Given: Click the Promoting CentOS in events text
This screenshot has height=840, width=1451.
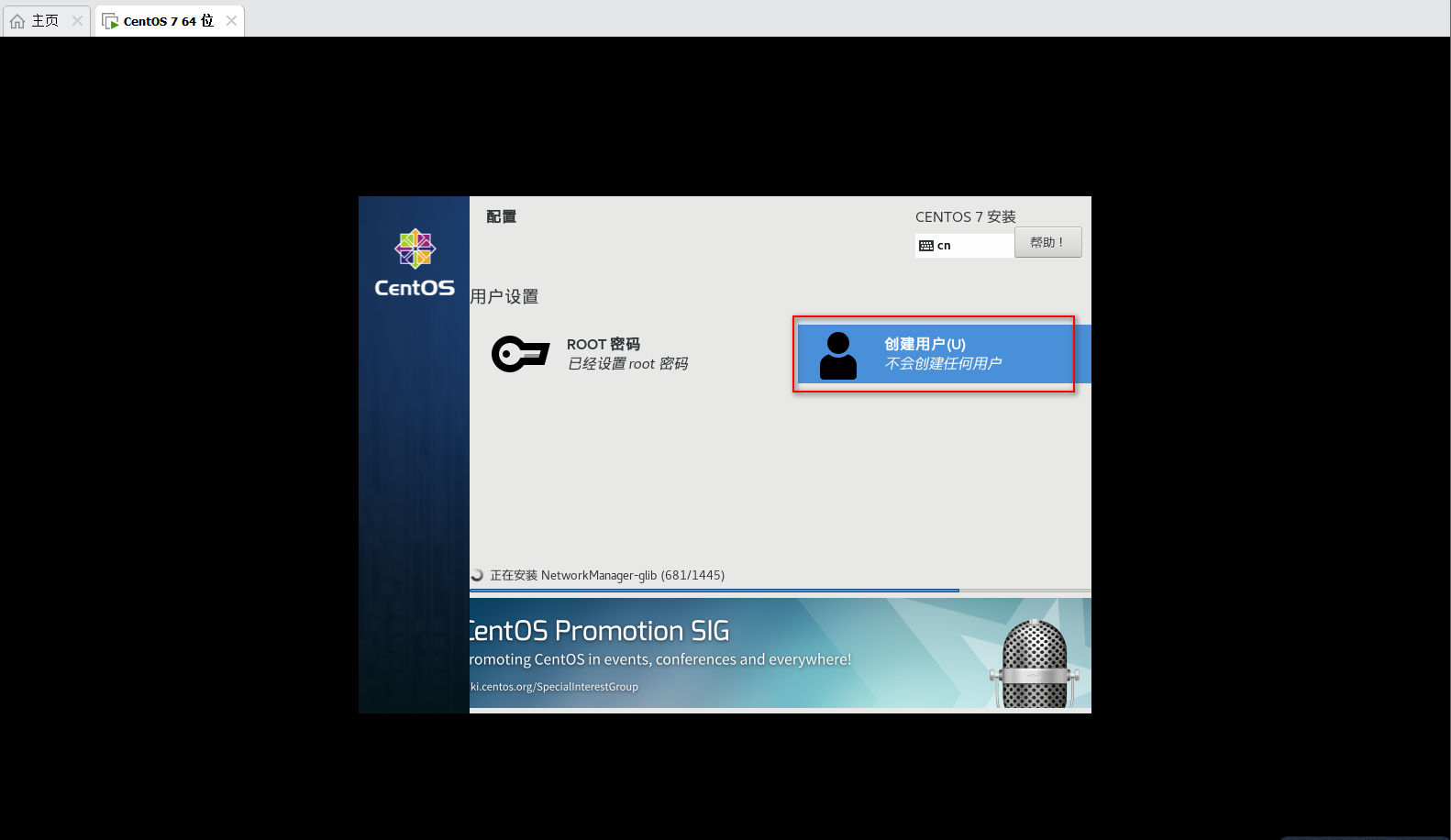Looking at the screenshot, I should click(660, 659).
